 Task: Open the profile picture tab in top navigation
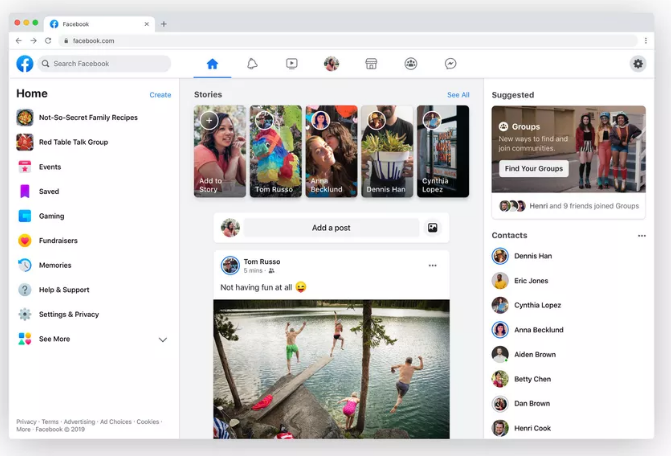(x=331, y=64)
